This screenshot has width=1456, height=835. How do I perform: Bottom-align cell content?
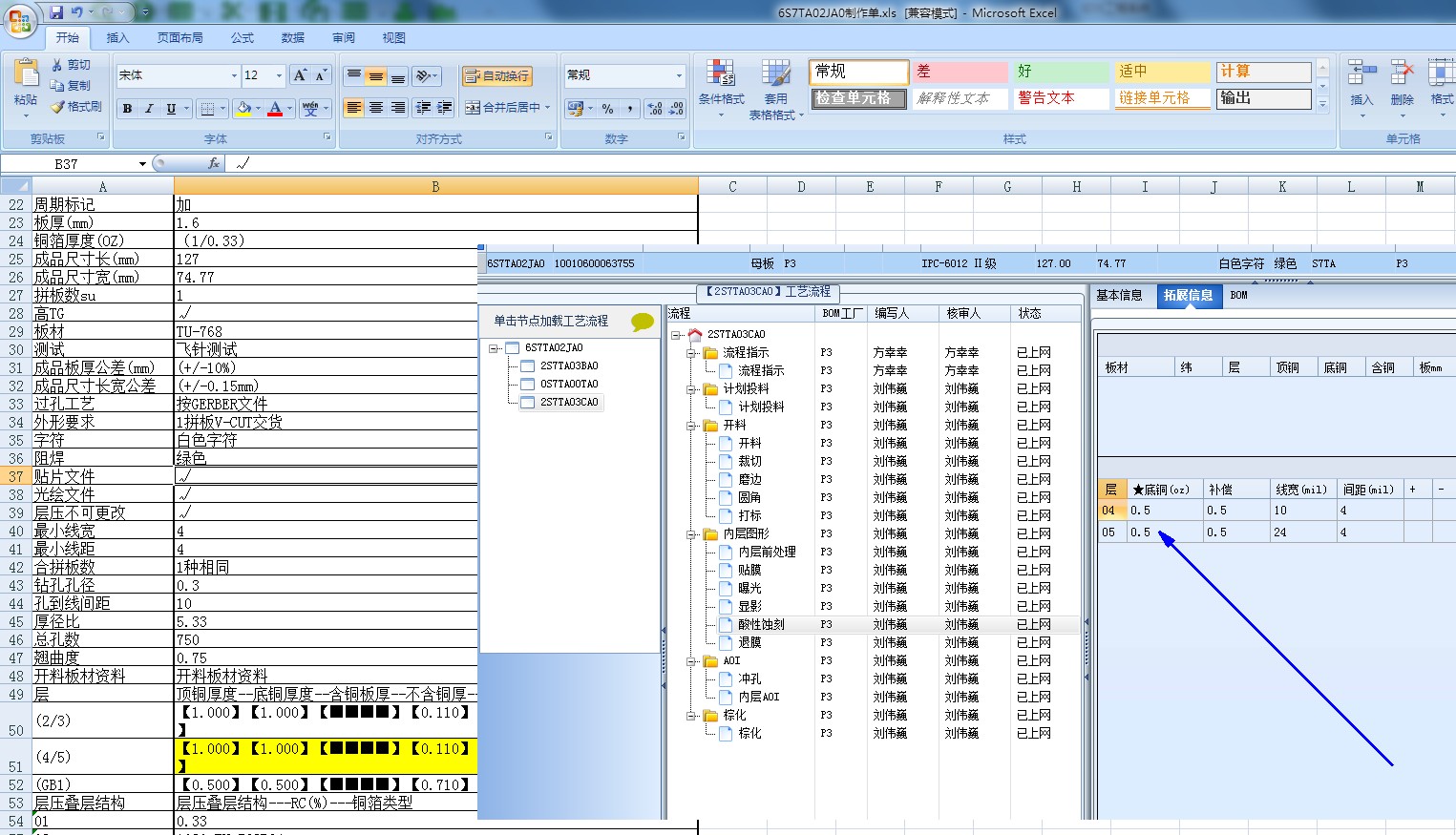tap(397, 75)
